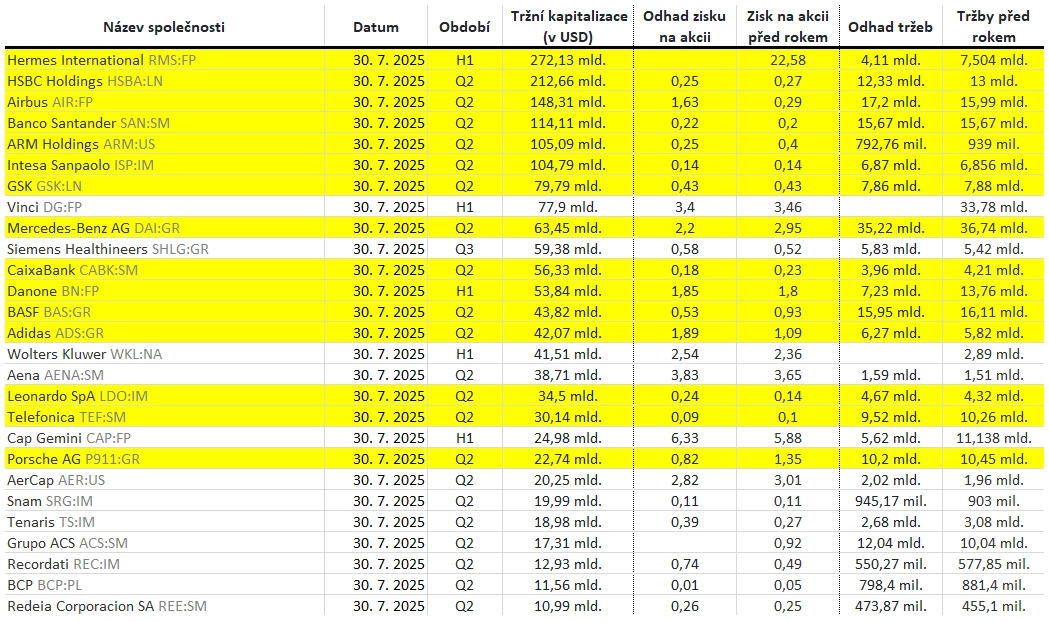Select the Banco Santander SAN:SM cell
Screen dimensions: 1049x622
pos(165,123)
